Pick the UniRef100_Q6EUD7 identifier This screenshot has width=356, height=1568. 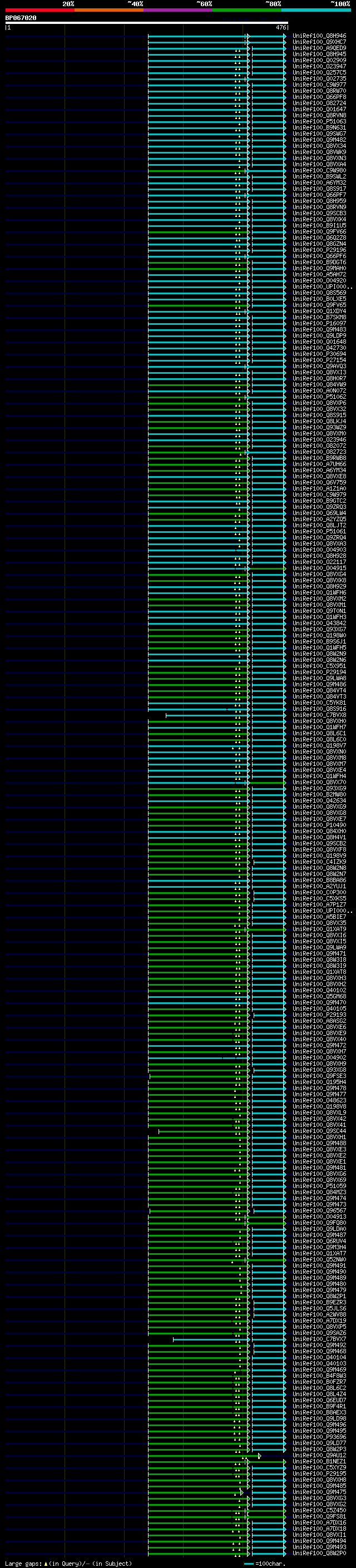pos(319,1400)
